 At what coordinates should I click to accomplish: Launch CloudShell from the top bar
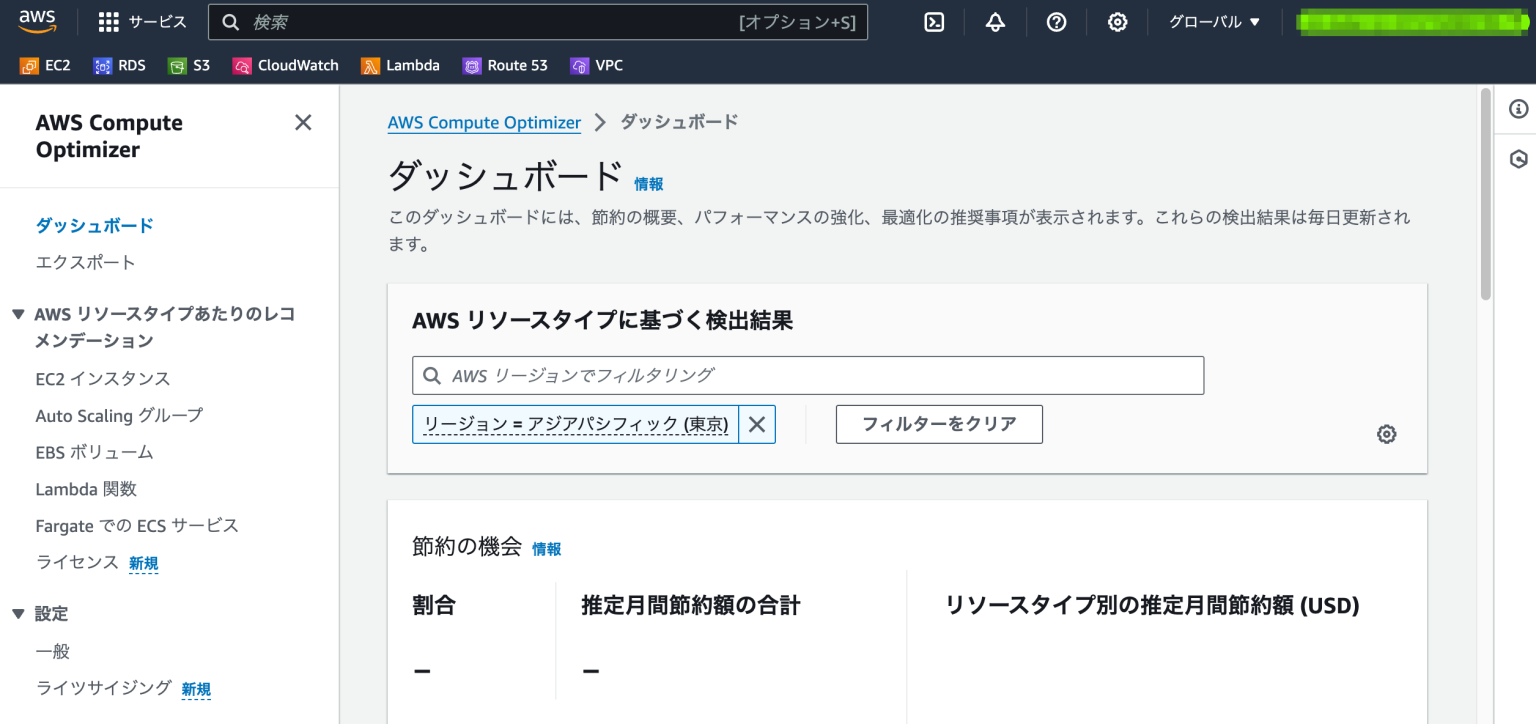[933, 21]
